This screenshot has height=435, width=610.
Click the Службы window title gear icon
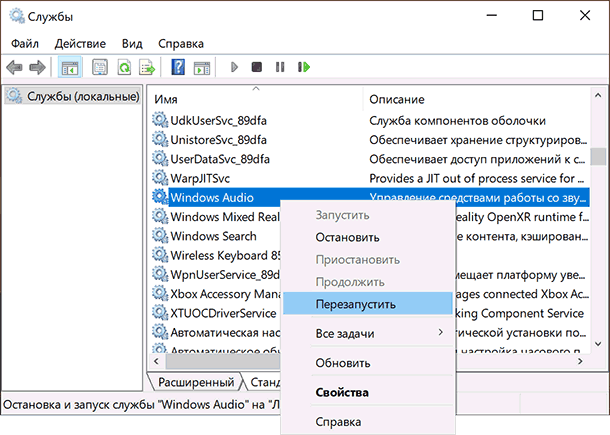pyautogui.click(x=16, y=16)
